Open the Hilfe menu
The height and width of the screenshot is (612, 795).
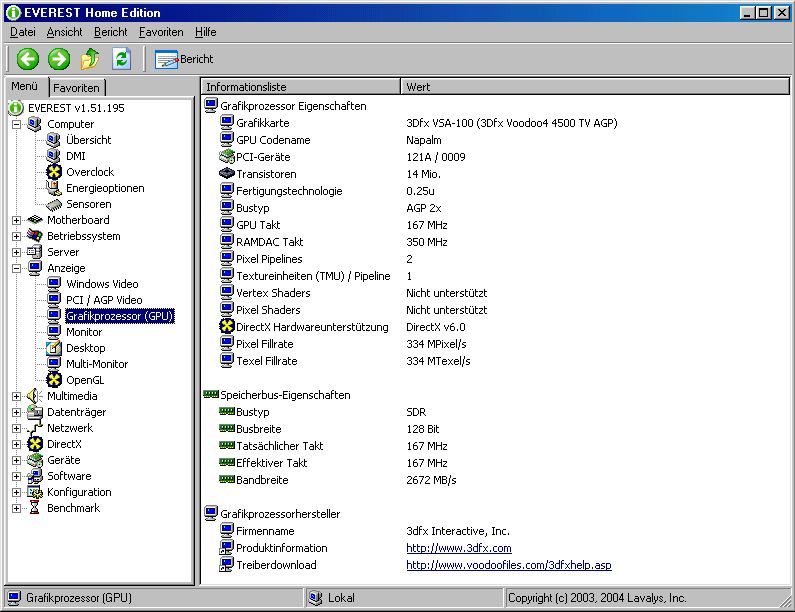[x=205, y=32]
